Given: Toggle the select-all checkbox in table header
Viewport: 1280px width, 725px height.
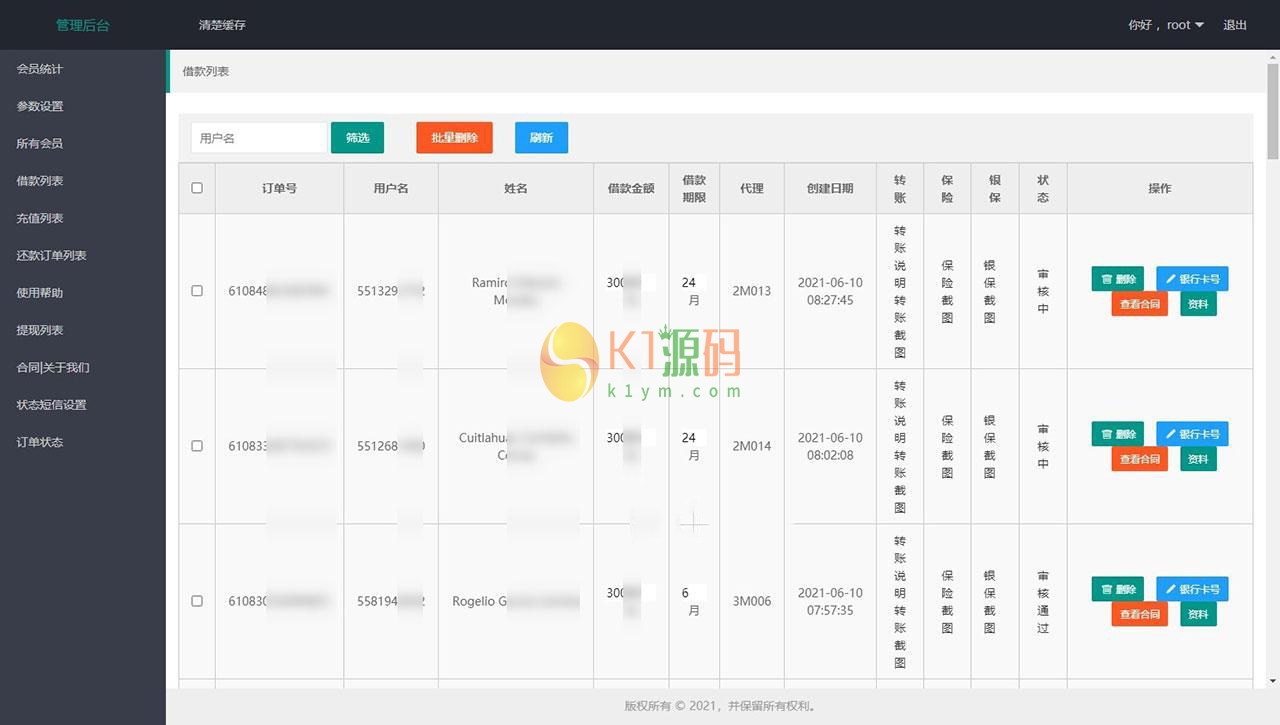Looking at the screenshot, I should pos(197,188).
